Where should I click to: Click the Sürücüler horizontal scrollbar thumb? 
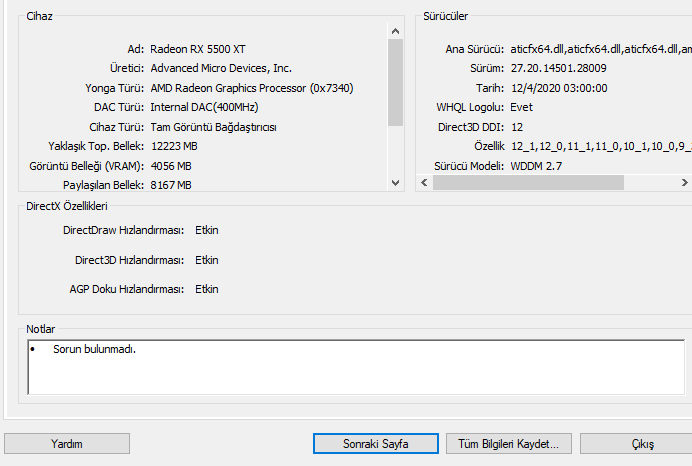[x=528, y=182]
